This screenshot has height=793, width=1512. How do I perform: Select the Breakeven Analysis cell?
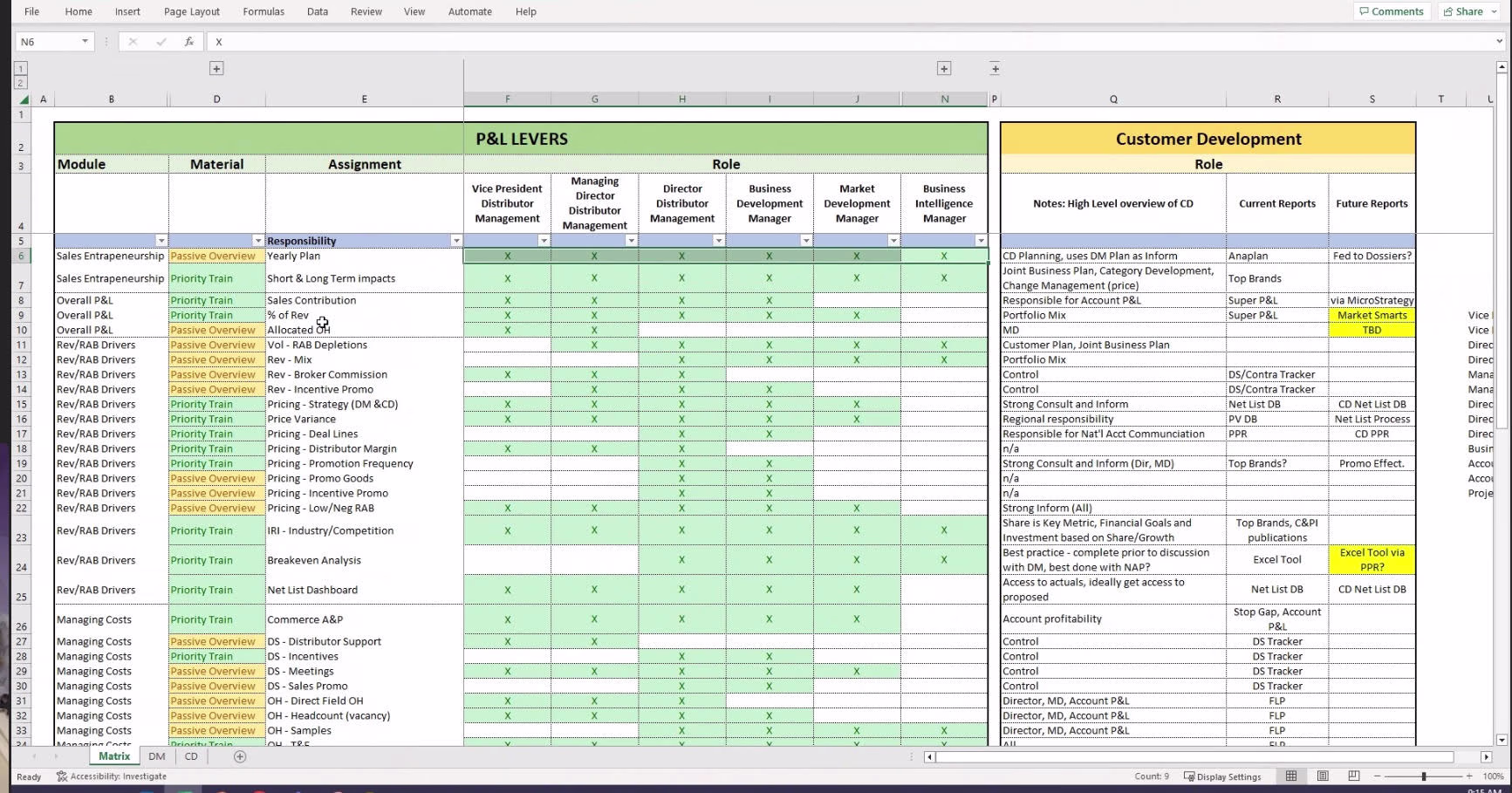pyautogui.click(x=364, y=560)
